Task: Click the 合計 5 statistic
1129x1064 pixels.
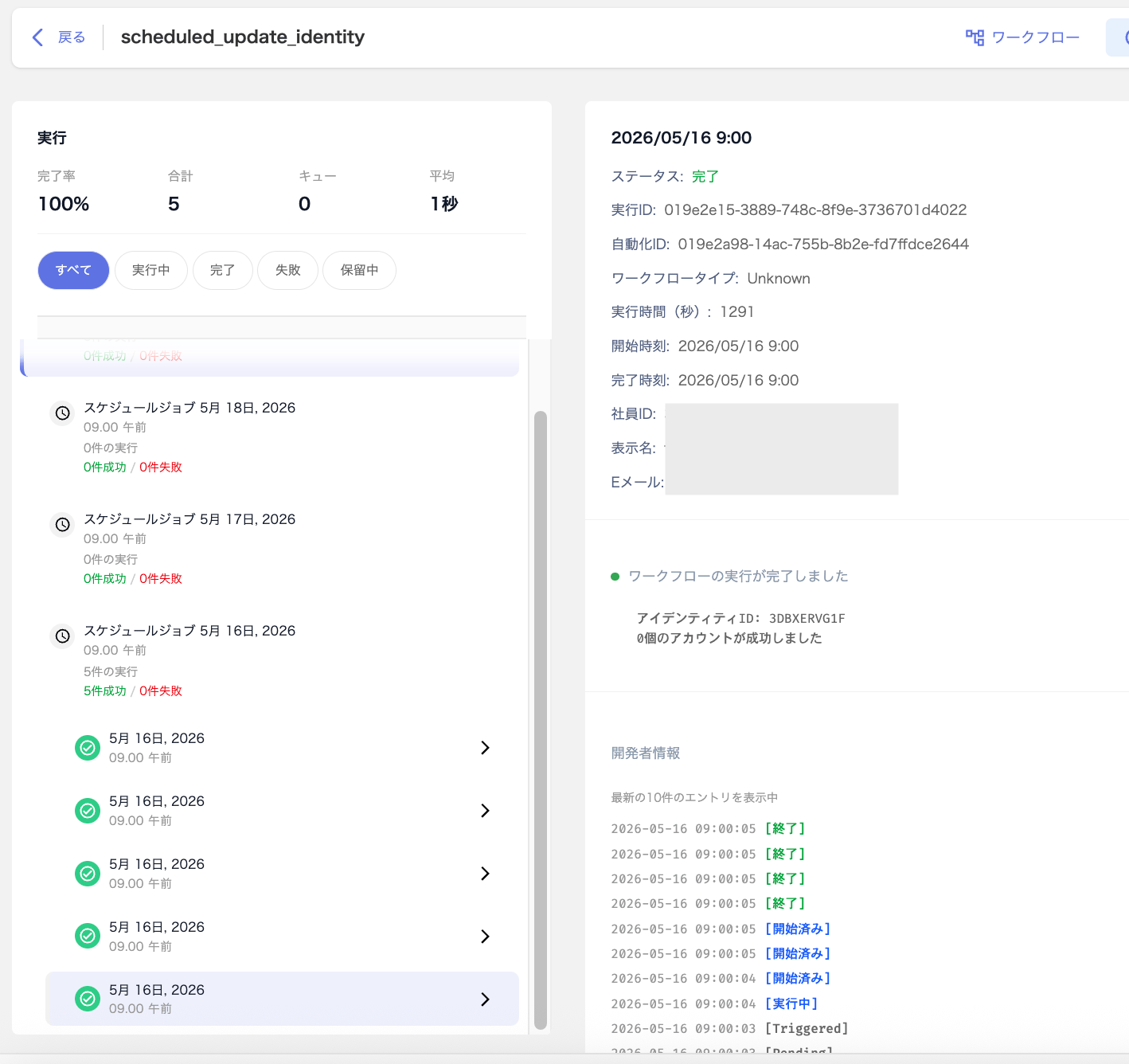Action: (x=181, y=192)
